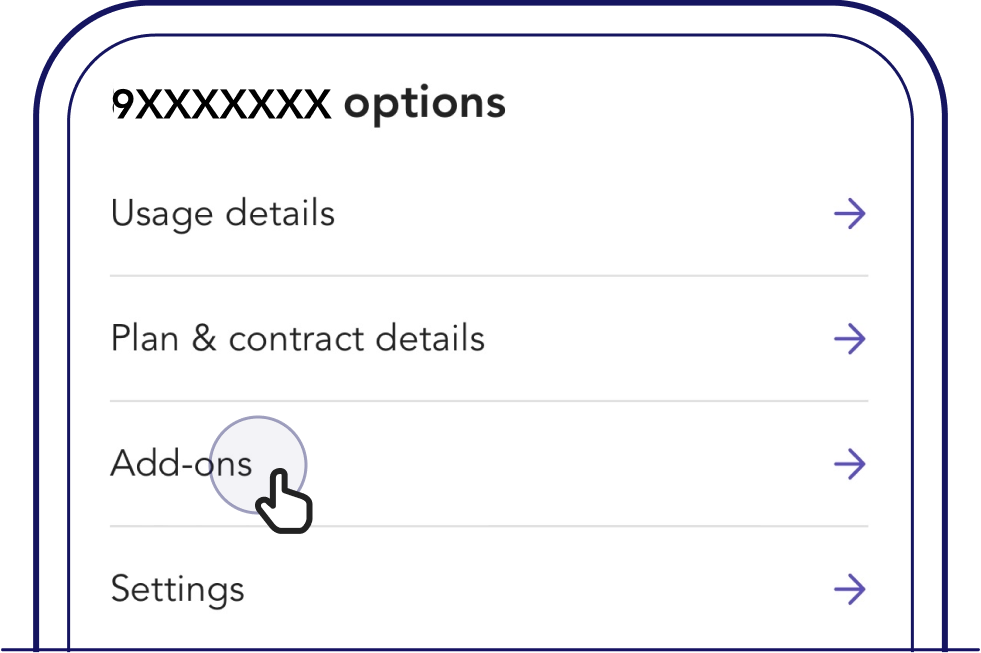Go to the Settings text label
Image resolution: width=981 pixels, height=653 pixels.
point(177,589)
